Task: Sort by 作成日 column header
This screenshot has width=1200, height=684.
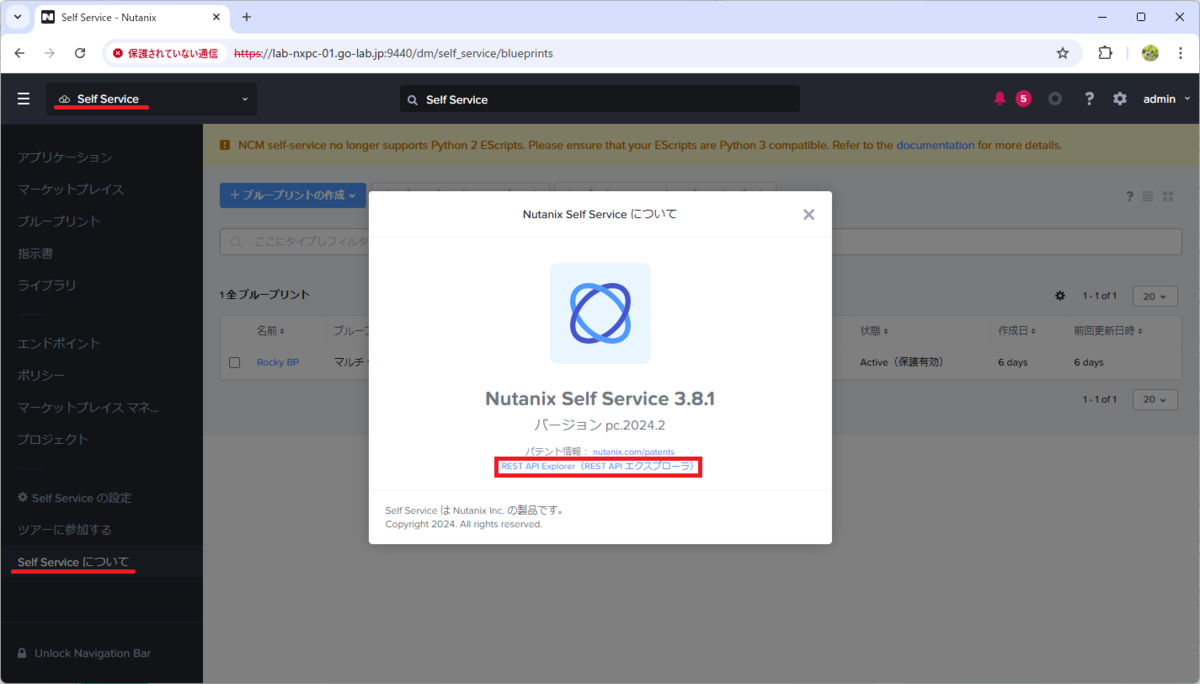Action: (1017, 331)
